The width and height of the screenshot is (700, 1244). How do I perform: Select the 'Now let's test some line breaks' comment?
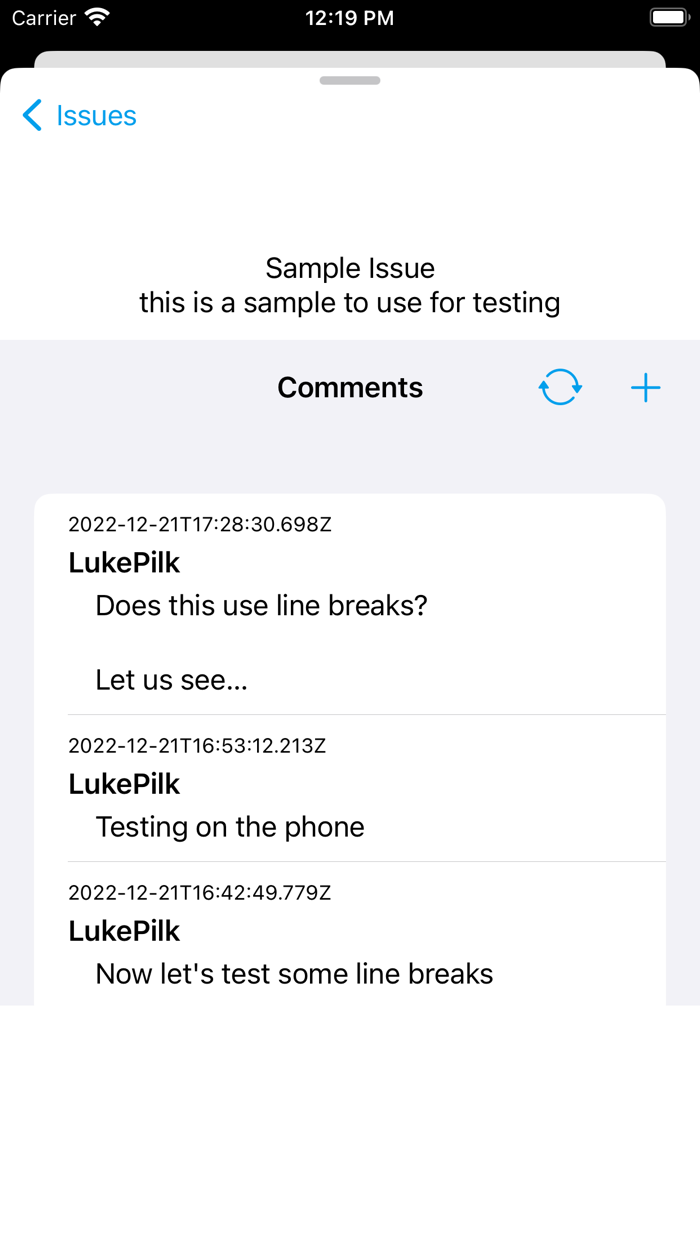pyautogui.click(x=293, y=973)
